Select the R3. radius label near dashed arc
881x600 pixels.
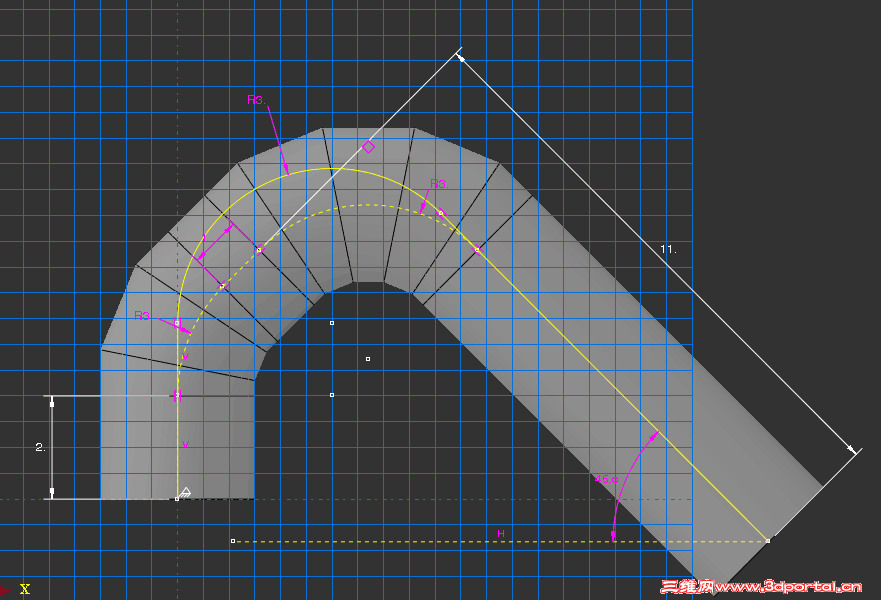439,184
